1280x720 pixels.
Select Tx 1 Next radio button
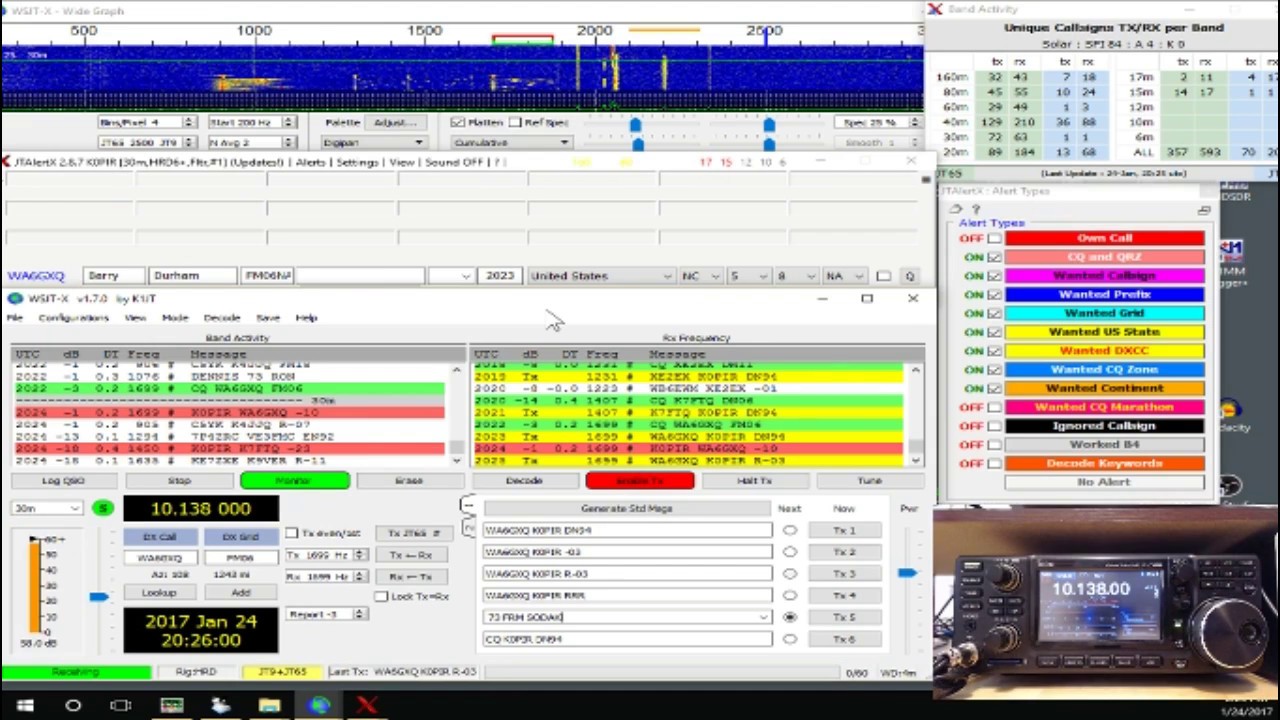(790, 531)
